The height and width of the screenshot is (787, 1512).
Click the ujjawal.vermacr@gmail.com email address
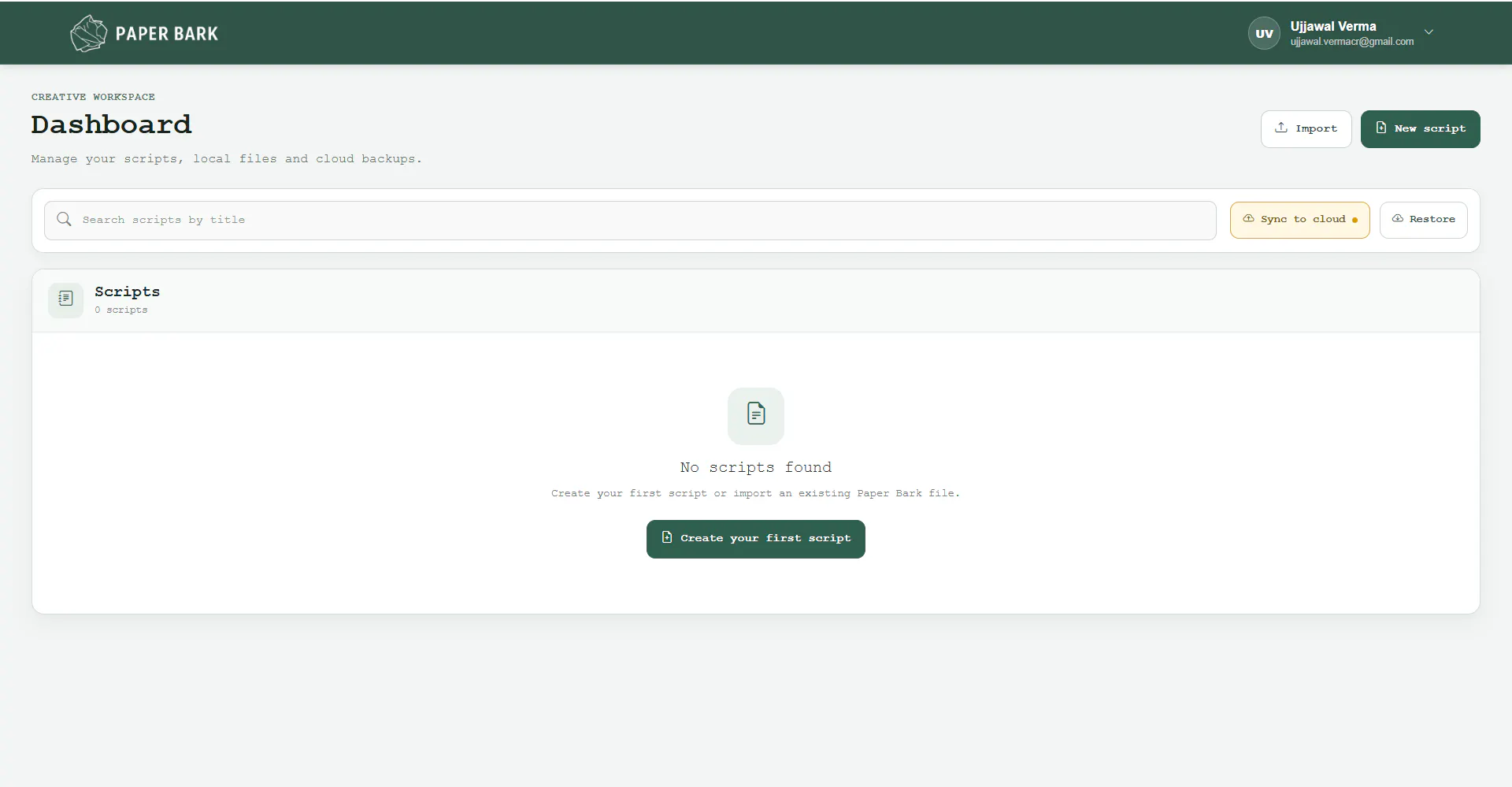[x=1351, y=42]
